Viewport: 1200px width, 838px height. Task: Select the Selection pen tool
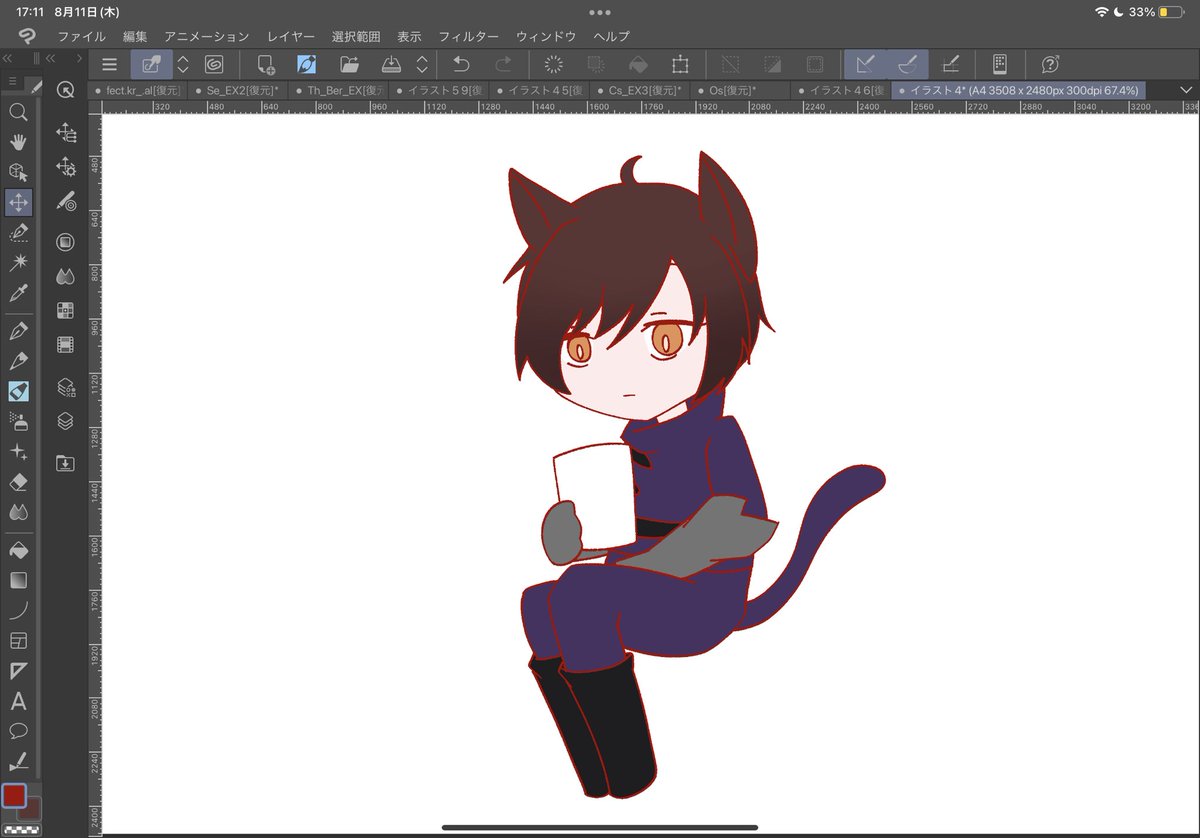coord(18,233)
